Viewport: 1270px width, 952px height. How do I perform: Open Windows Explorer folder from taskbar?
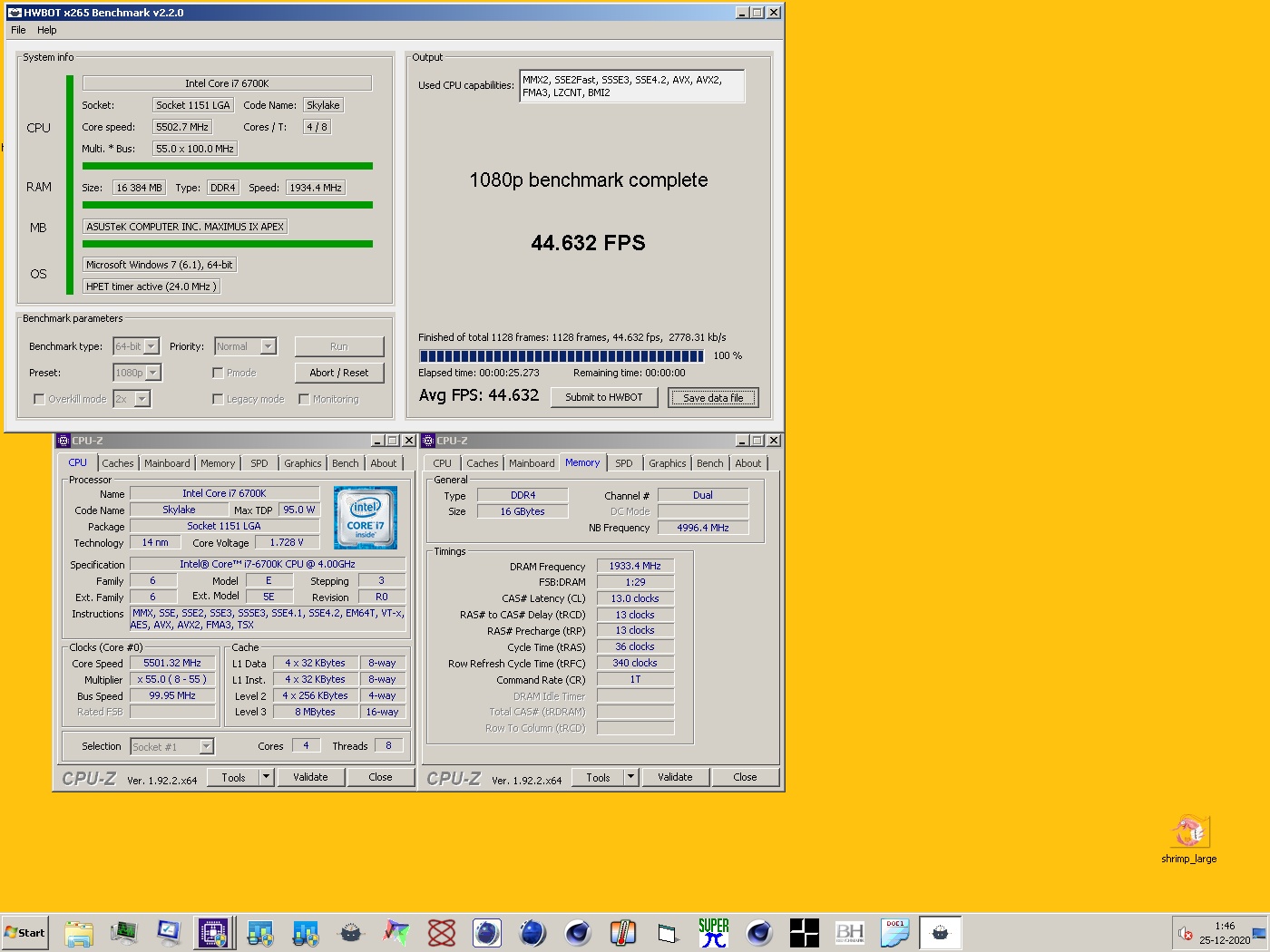tap(79, 933)
